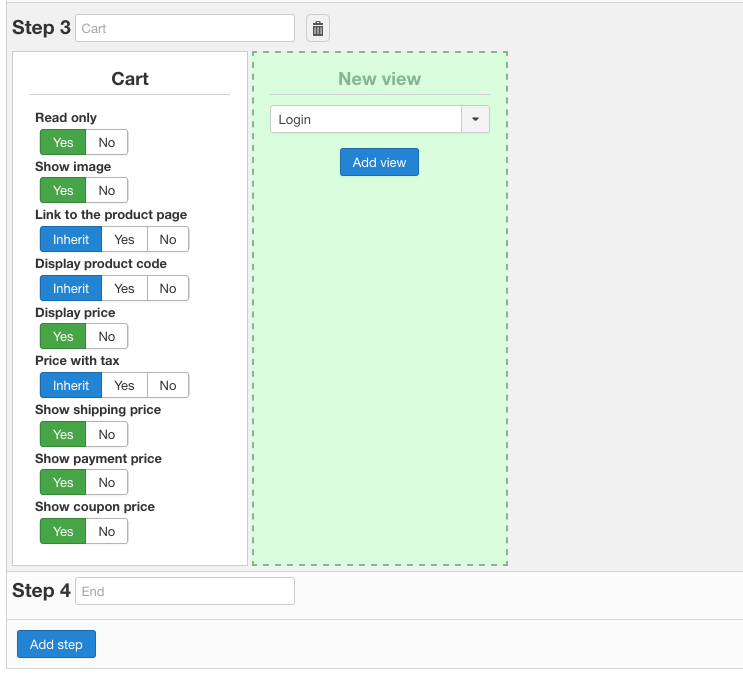Enable Display price with Yes

pyautogui.click(x=63, y=336)
